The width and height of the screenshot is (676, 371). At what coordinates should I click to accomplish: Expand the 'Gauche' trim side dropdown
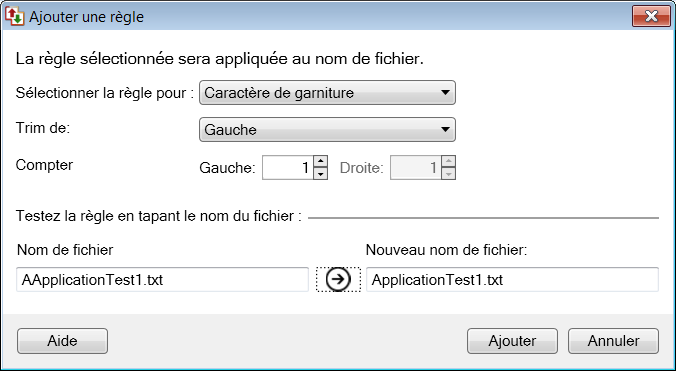point(327,130)
